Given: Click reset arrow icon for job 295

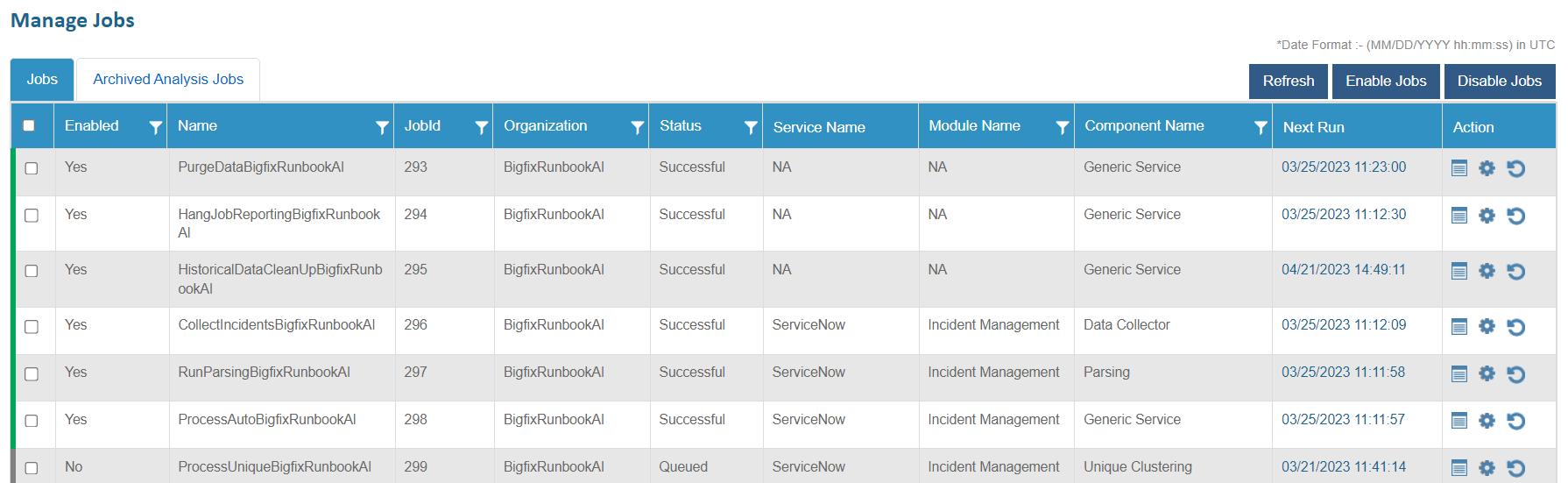Looking at the screenshot, I should pyautogui.click(x=1515, y=272).
